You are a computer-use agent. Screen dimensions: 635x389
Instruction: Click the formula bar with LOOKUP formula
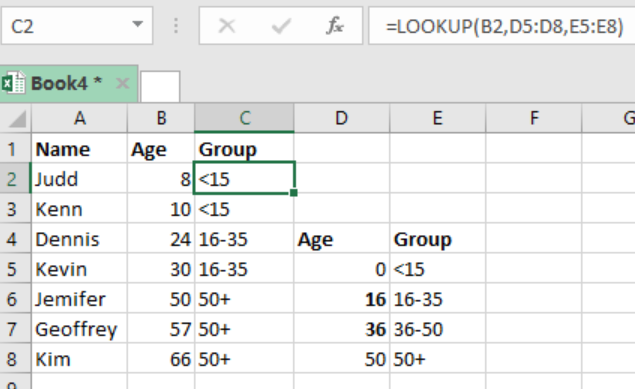(x=502, y=26)
